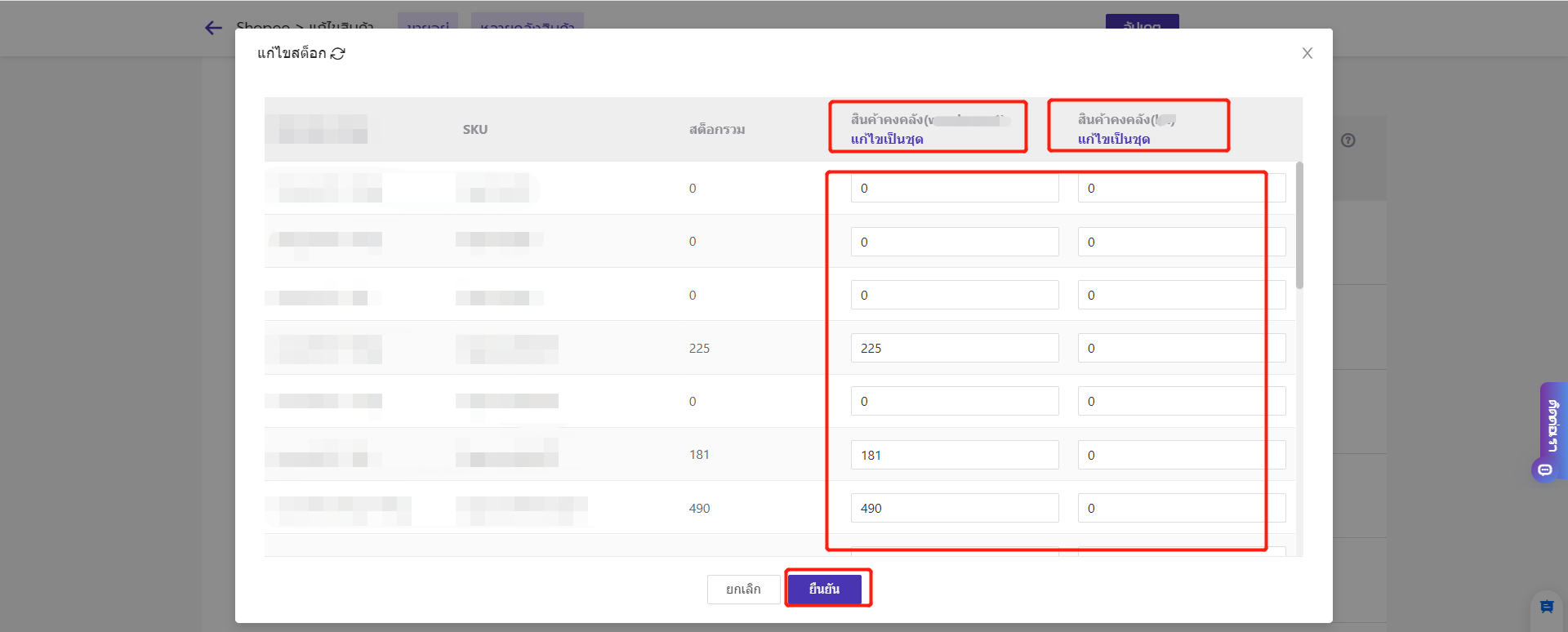Open the chat bubble support icon
Image resolution: width=1568 pixels, height=632 pixels.
[1544, 470]
